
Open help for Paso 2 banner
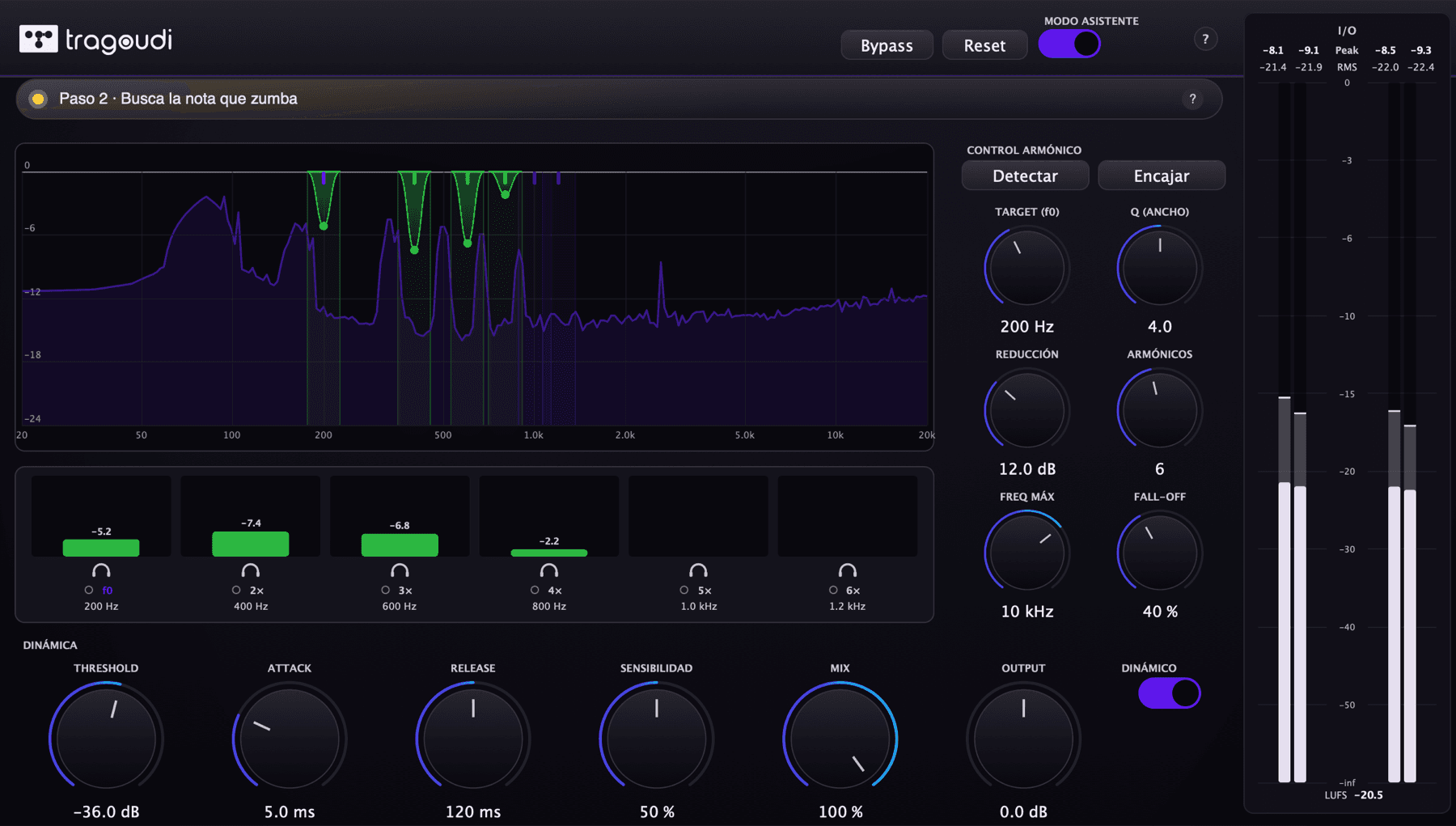pos(1192,99)
